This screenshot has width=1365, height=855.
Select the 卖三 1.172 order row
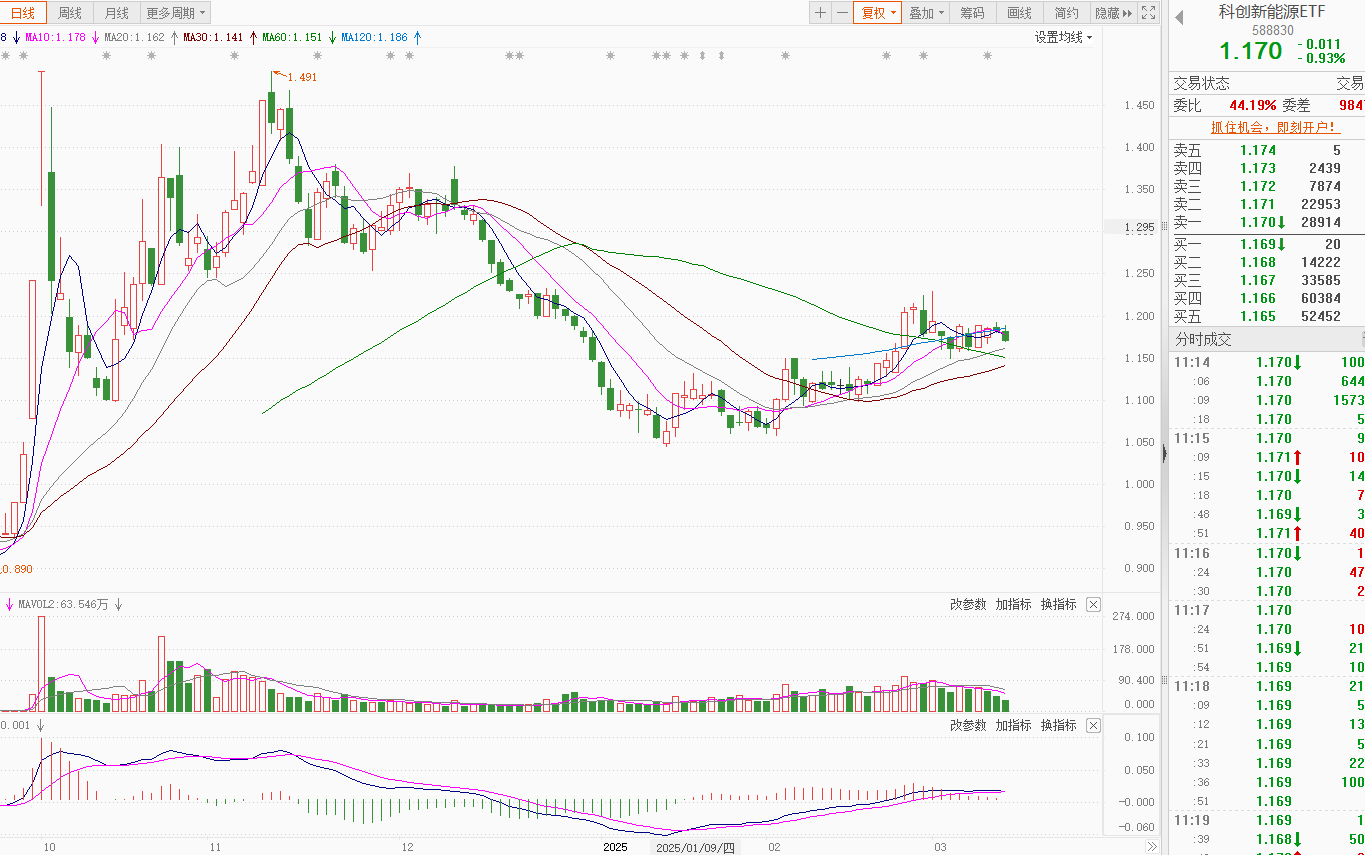1268,186
